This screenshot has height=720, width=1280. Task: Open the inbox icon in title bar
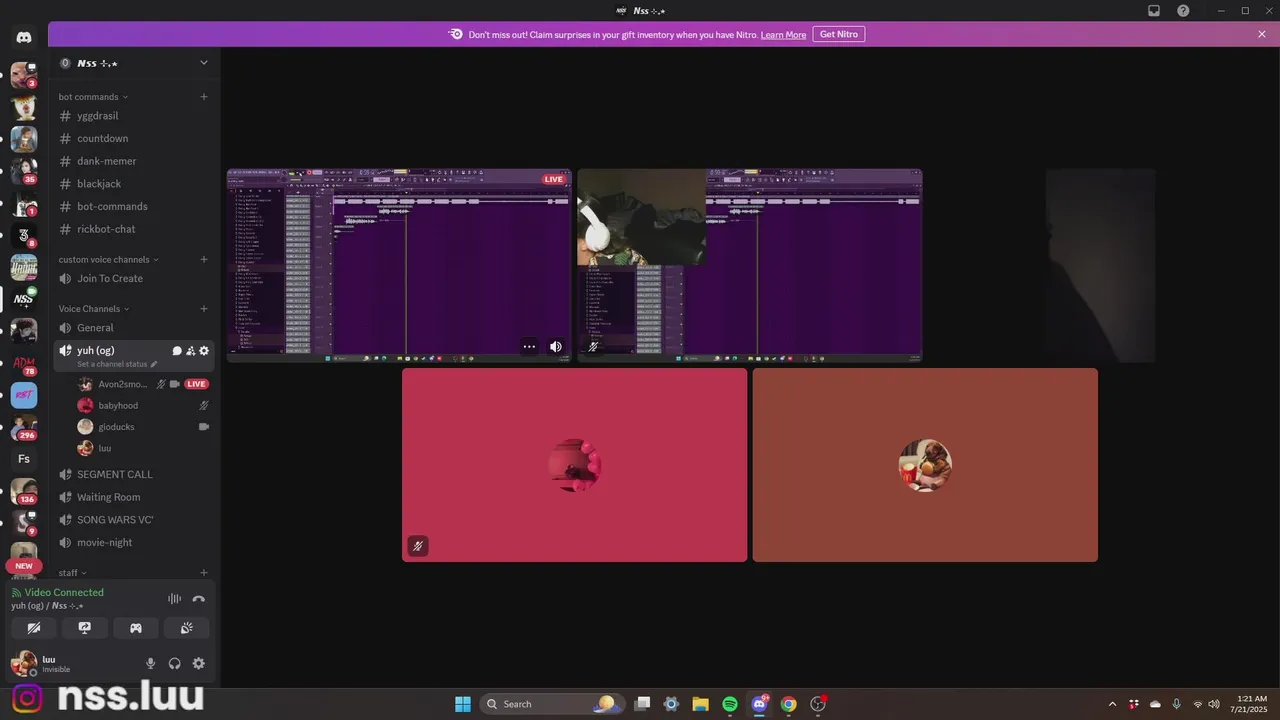pos(1154,11)
